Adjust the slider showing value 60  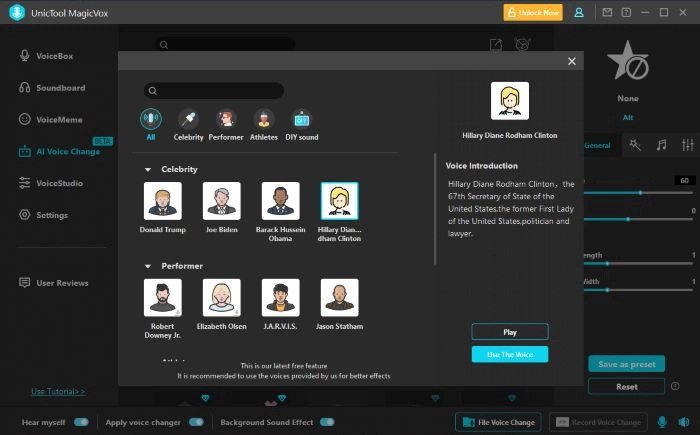coord(638,192)
